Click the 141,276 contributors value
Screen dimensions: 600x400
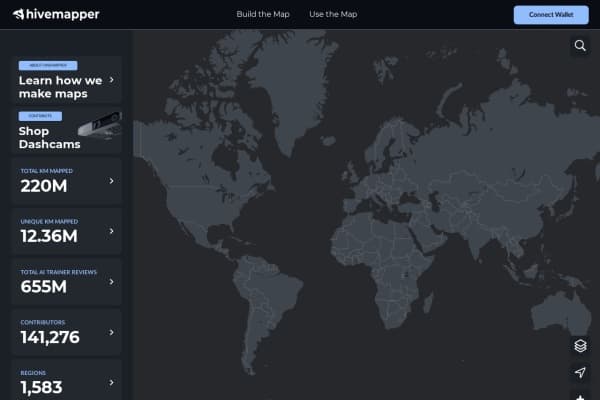coord(50,337)
